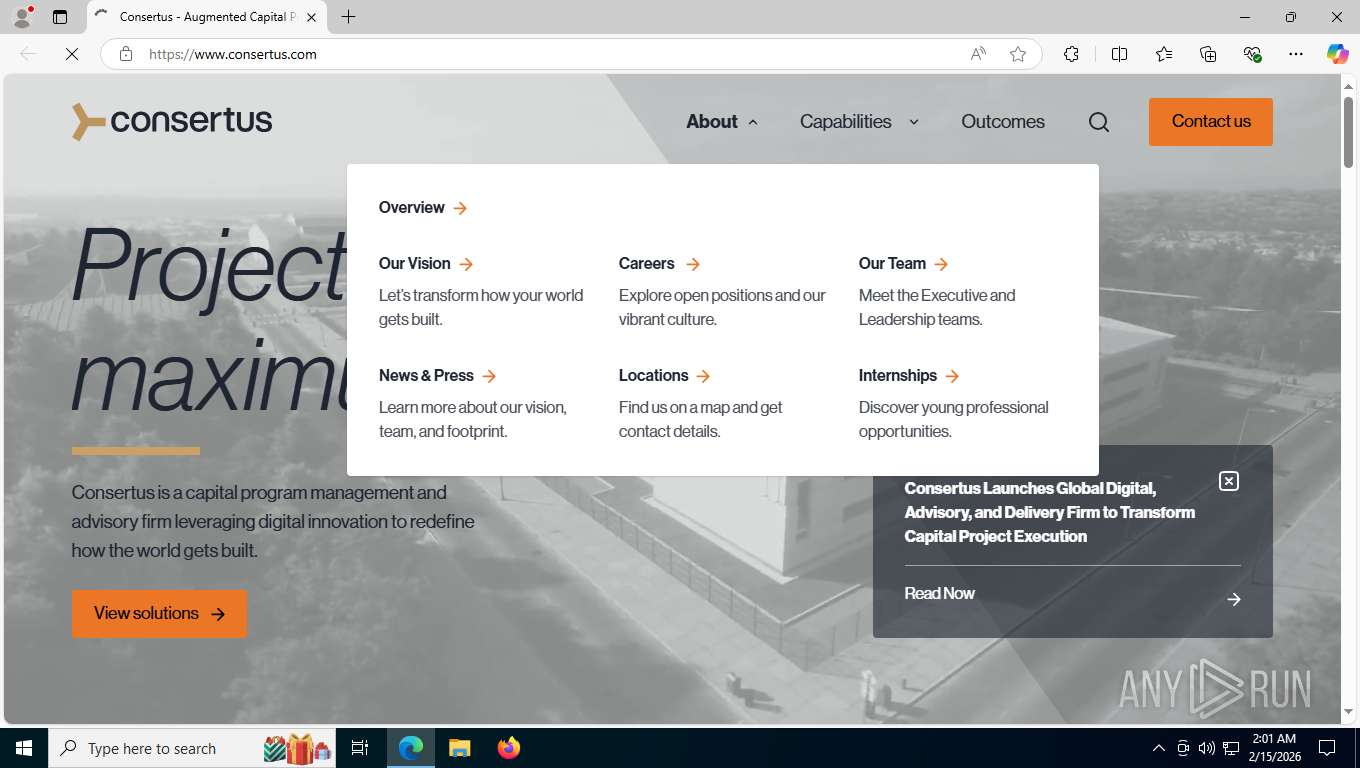Show hidden system tray icons
Viewport: 1360px width, 768px height.
[x=1159, y=748]
